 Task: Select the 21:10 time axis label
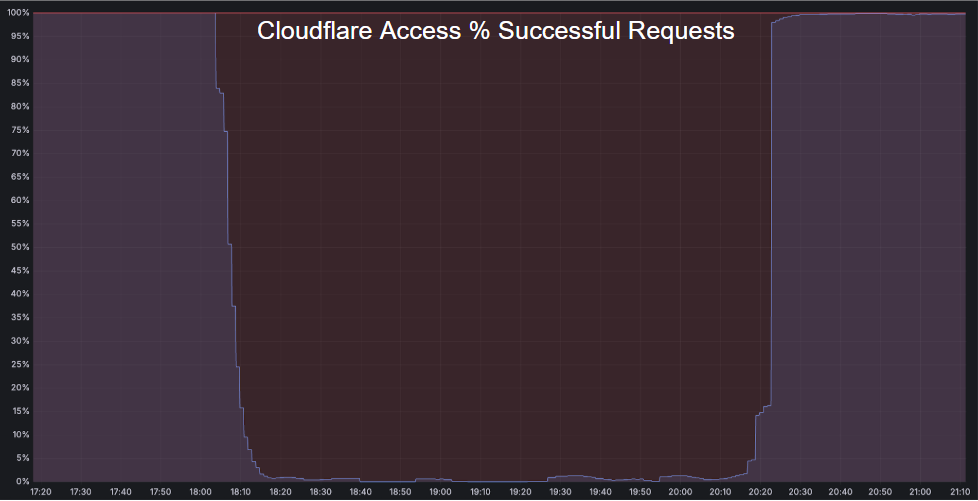click(960, 492)
